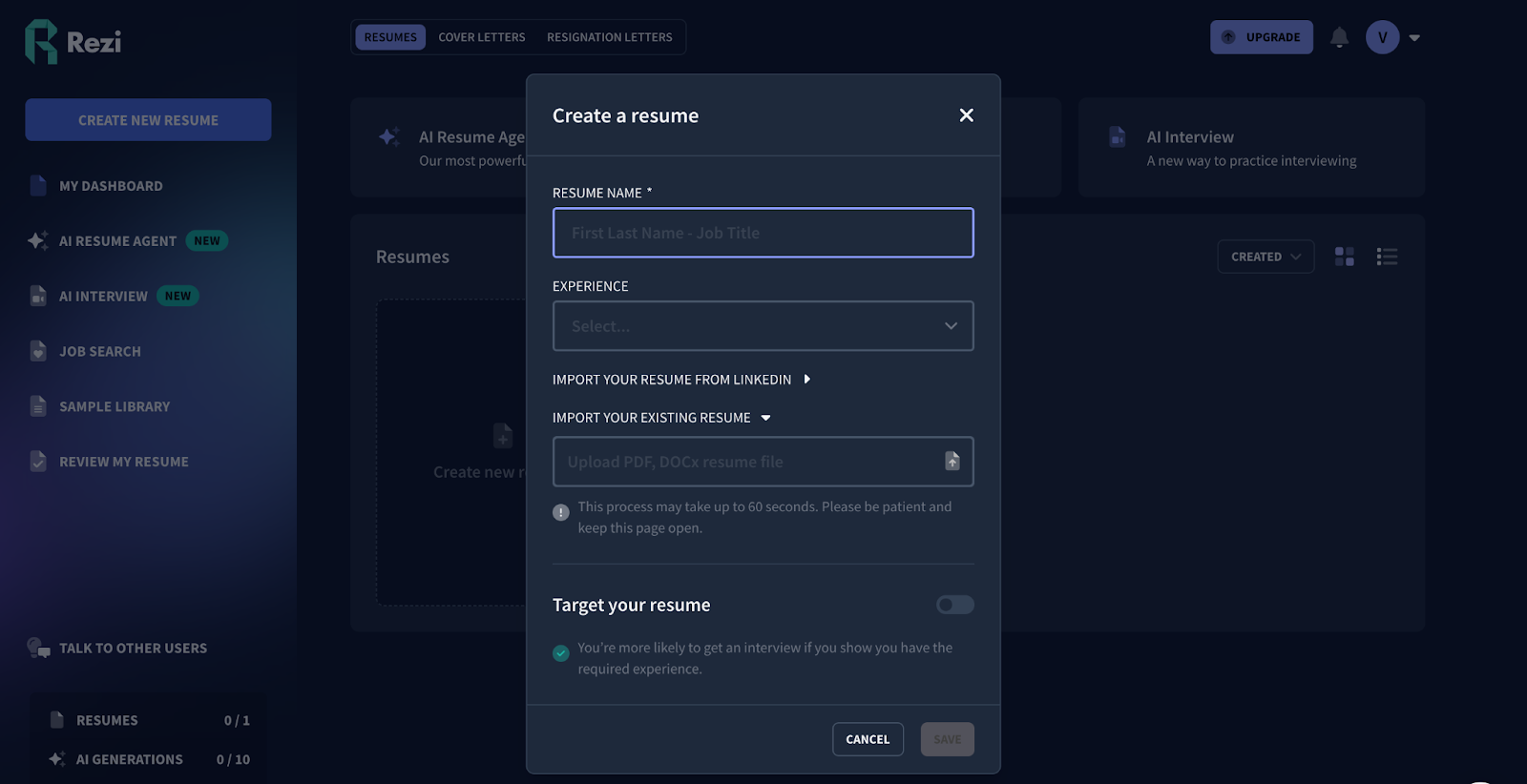Open Sample Library from sidebar
1527x784 pixels.
(x=114, y=407)
